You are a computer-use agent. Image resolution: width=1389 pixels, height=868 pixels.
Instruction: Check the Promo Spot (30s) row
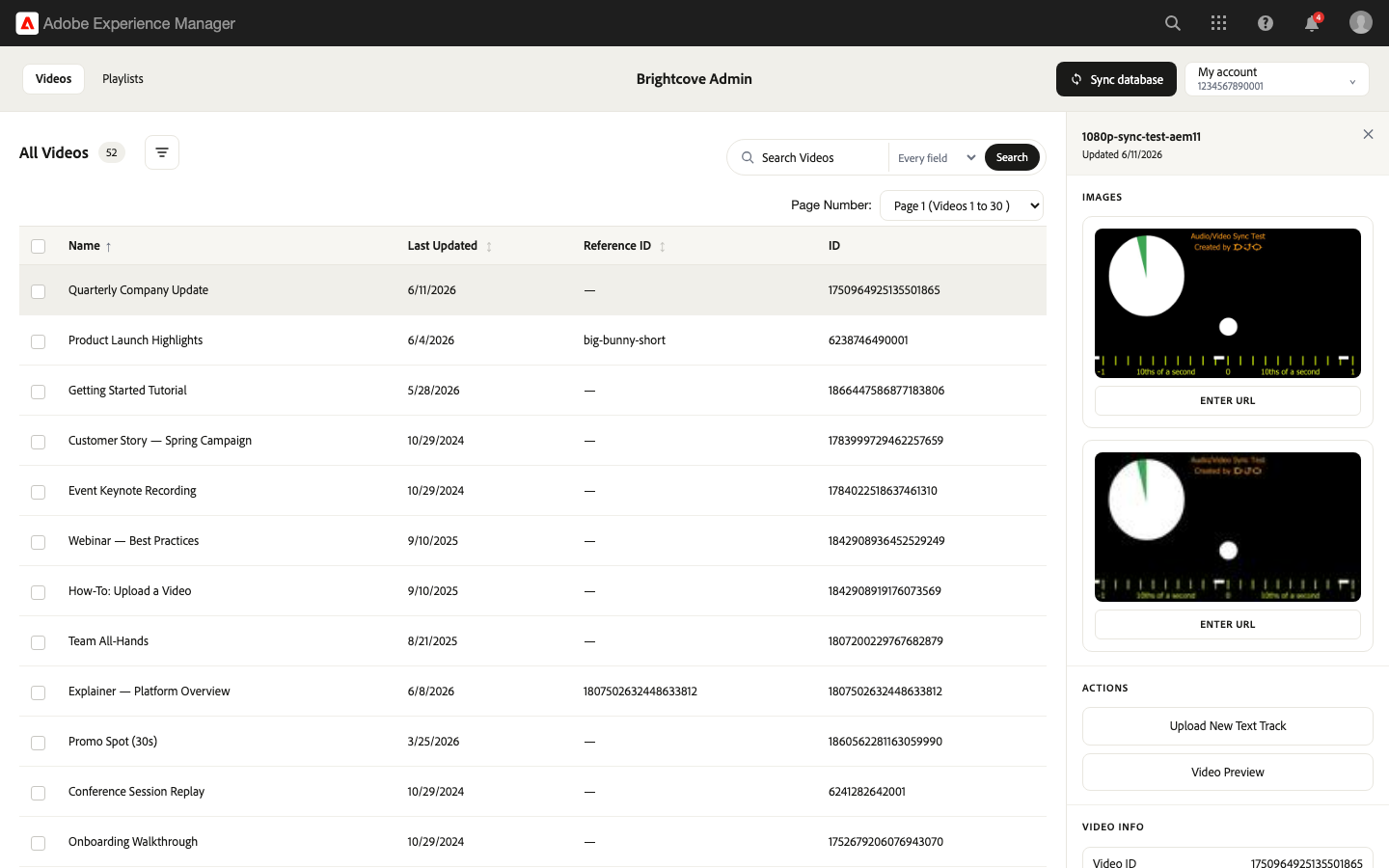(39, 743)
